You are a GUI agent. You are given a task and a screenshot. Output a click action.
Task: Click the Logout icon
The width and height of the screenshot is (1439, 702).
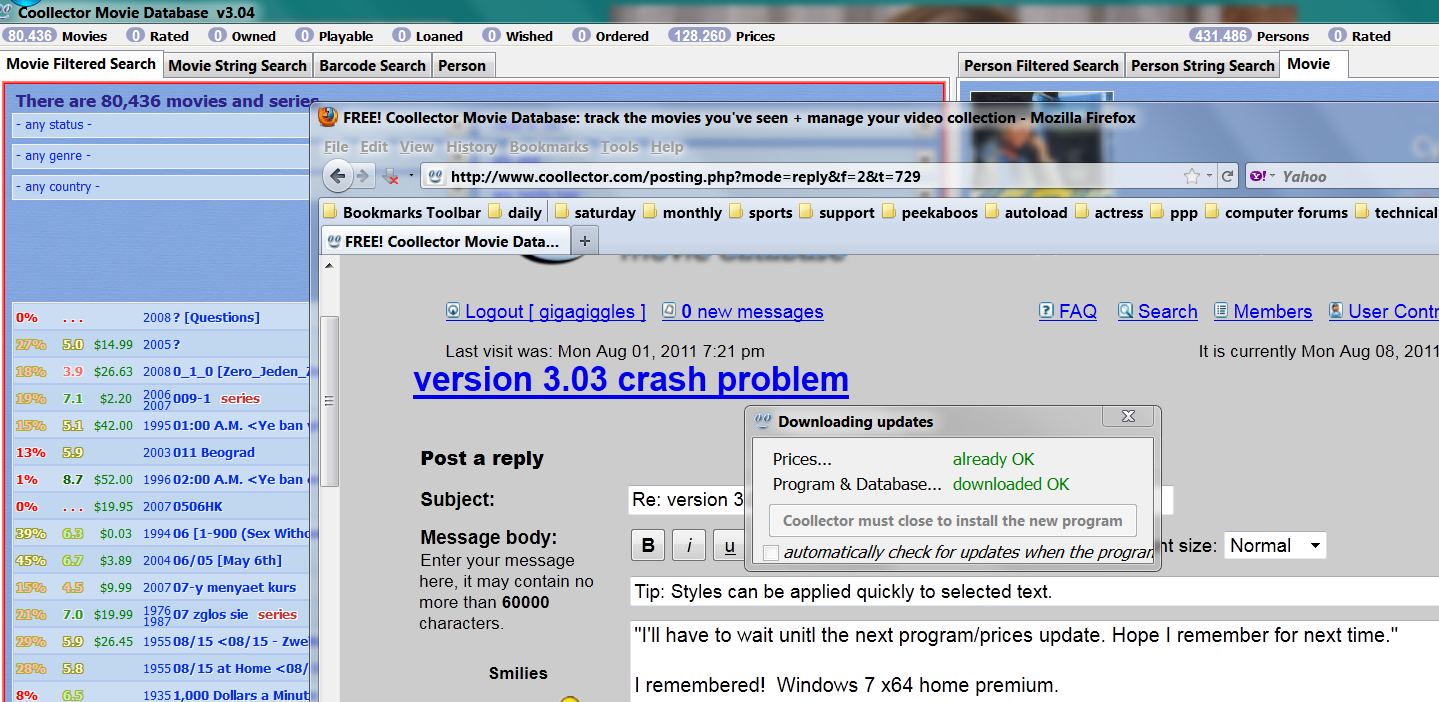pos(453,311)
